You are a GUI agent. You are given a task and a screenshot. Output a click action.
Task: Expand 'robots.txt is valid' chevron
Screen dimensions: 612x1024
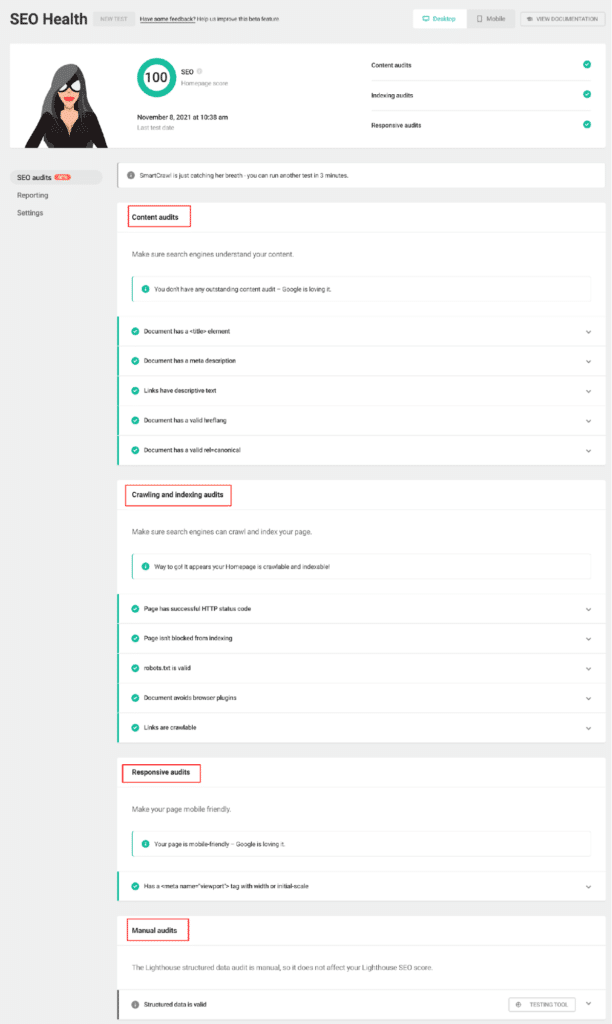pos(588,669)
